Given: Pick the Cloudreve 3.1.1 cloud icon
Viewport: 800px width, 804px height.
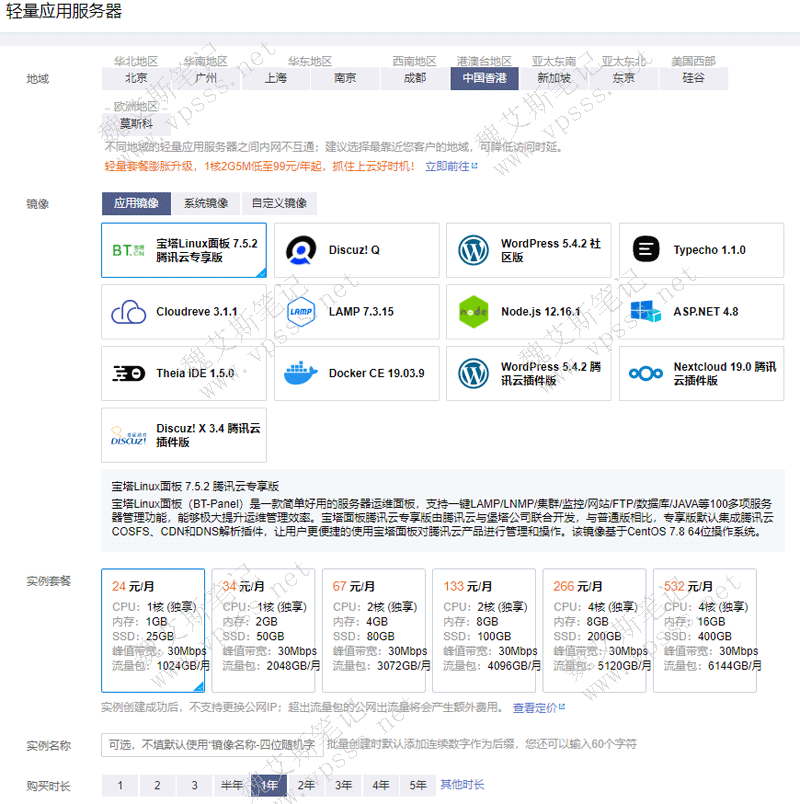Looking at the screenshot, I should click(129, 312).
